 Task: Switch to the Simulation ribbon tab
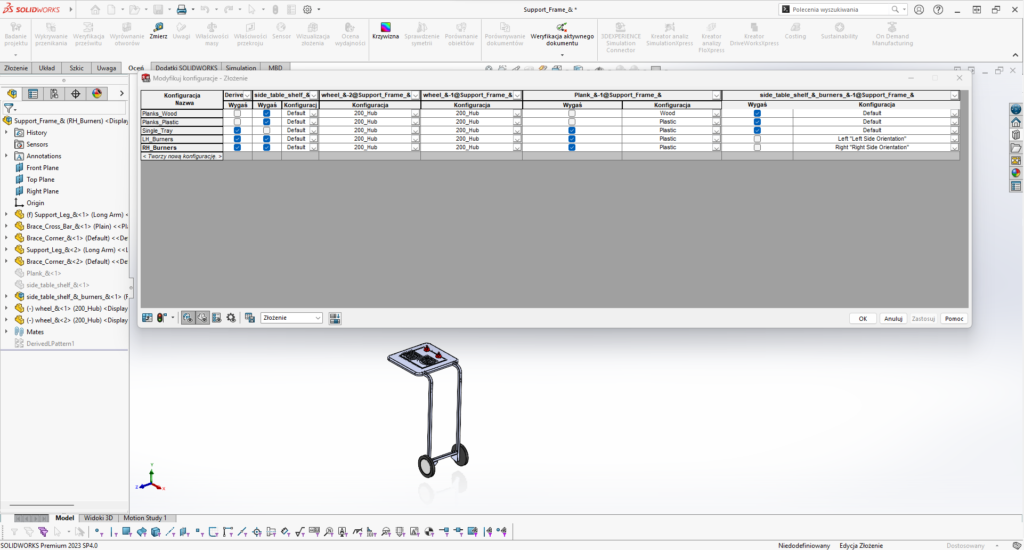[239, 68]
